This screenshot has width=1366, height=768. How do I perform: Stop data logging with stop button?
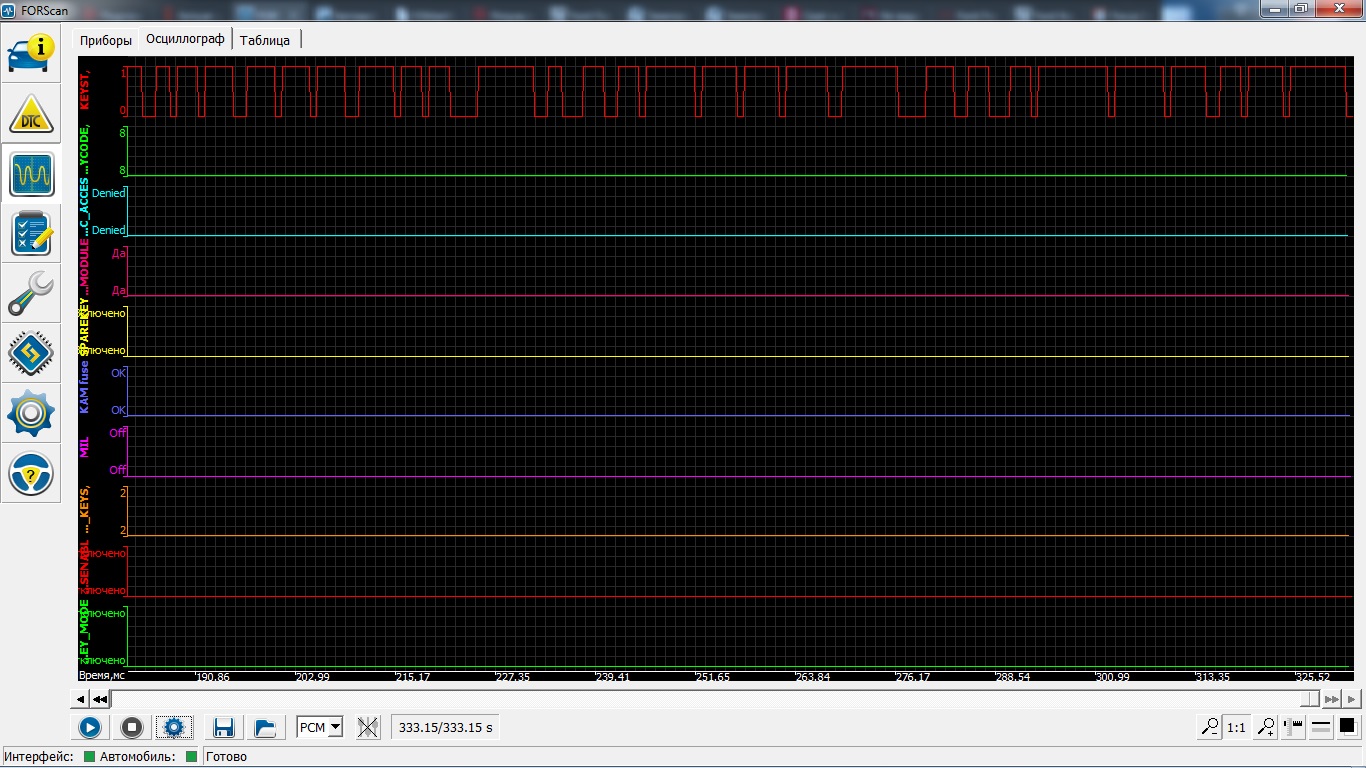(132, 728)
